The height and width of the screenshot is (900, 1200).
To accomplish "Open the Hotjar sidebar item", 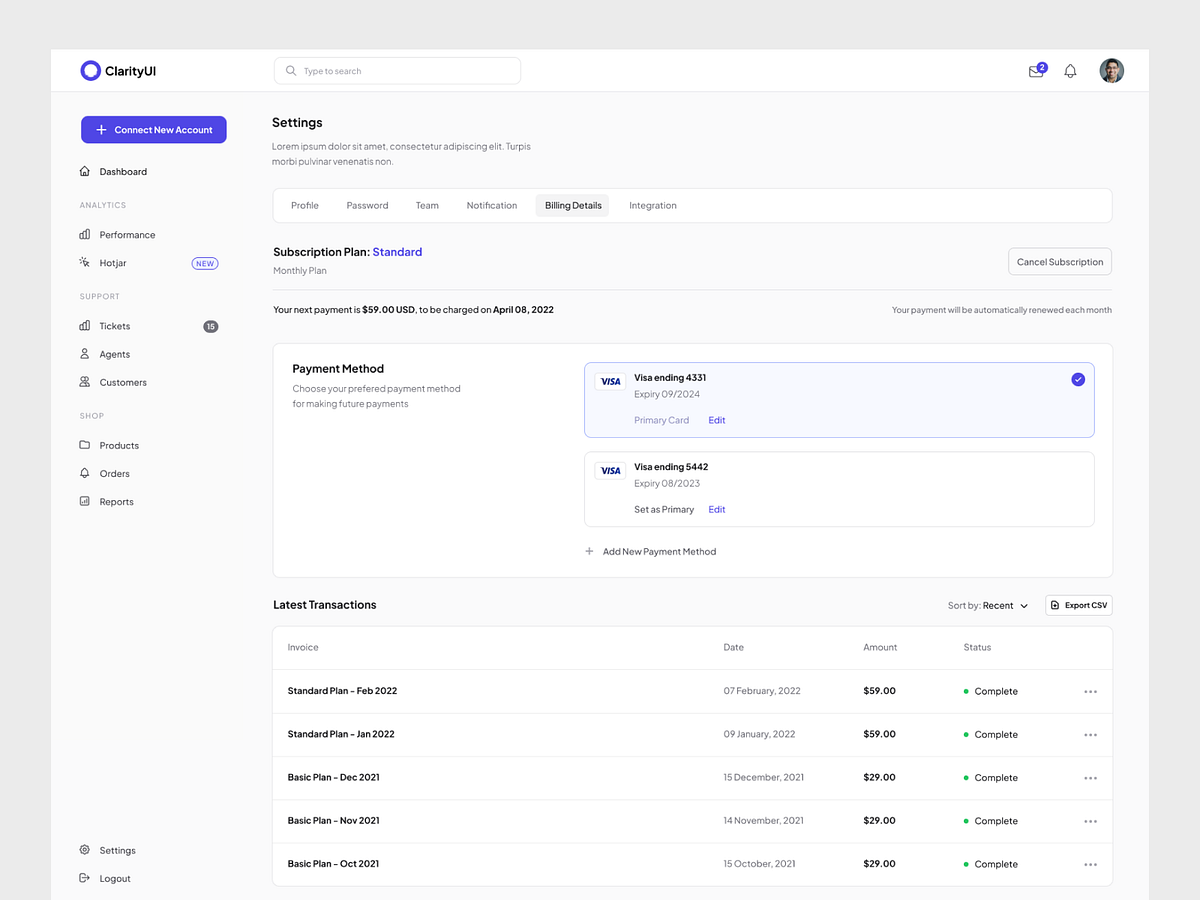I will pos(85,262).
